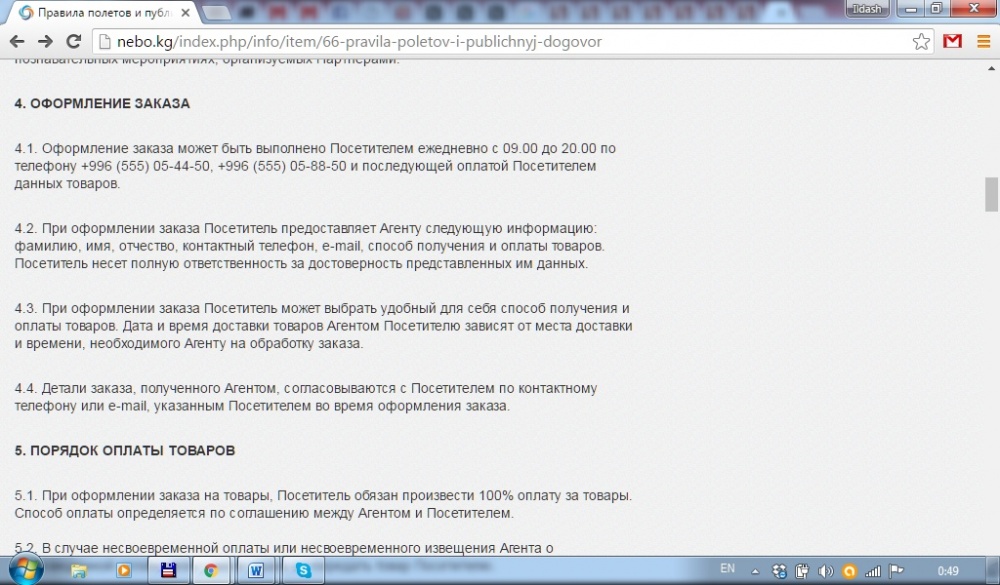Click the vertical scrollbar thumb
Viewport: 1000px width, 585px height.
point(991,194)
